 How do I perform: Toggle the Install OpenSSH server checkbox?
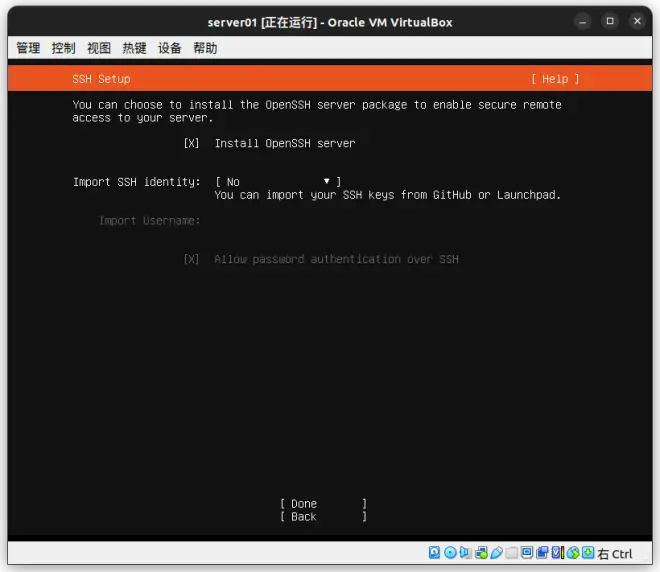click(191, 144)
